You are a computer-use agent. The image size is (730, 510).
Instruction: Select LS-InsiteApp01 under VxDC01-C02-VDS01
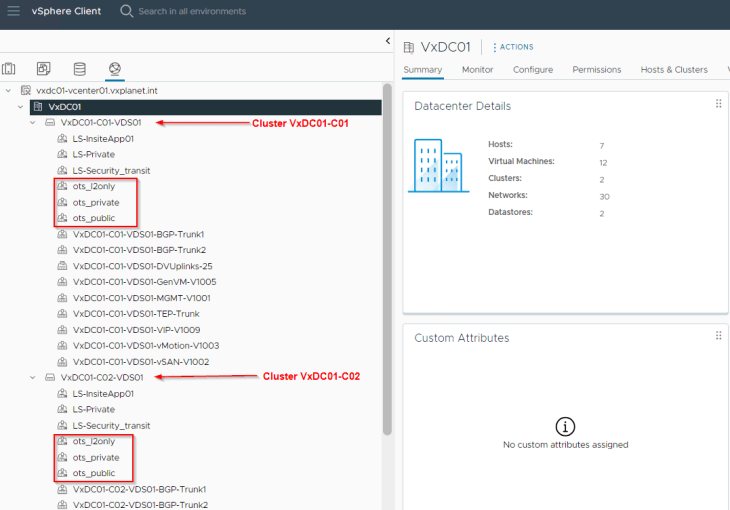pyautogui.click(x=103, y=394)
